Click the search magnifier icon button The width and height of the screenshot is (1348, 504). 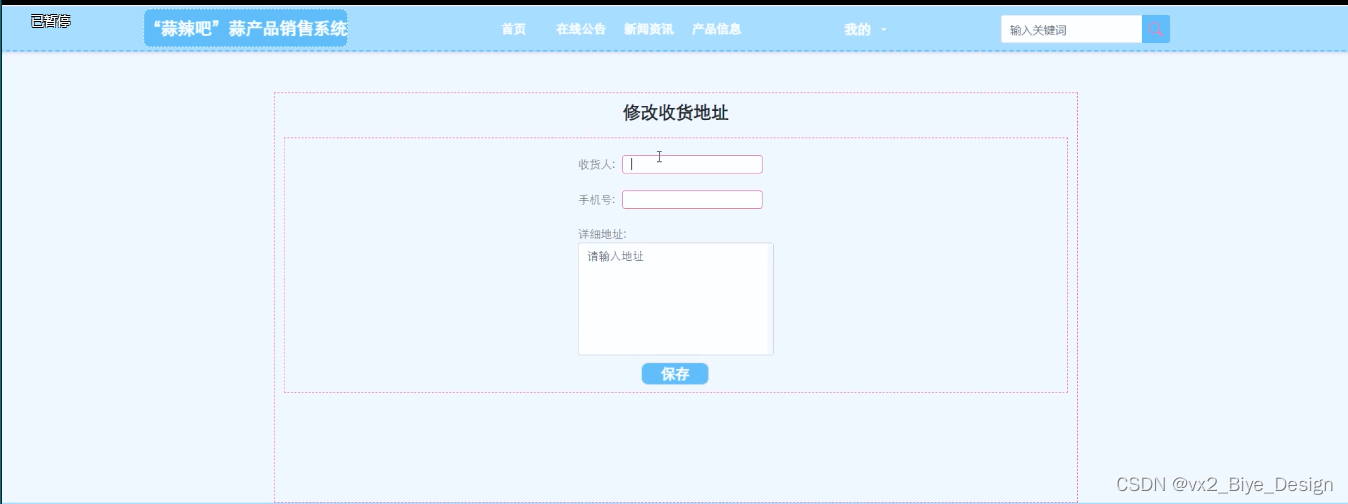[x=1156, y=29]
